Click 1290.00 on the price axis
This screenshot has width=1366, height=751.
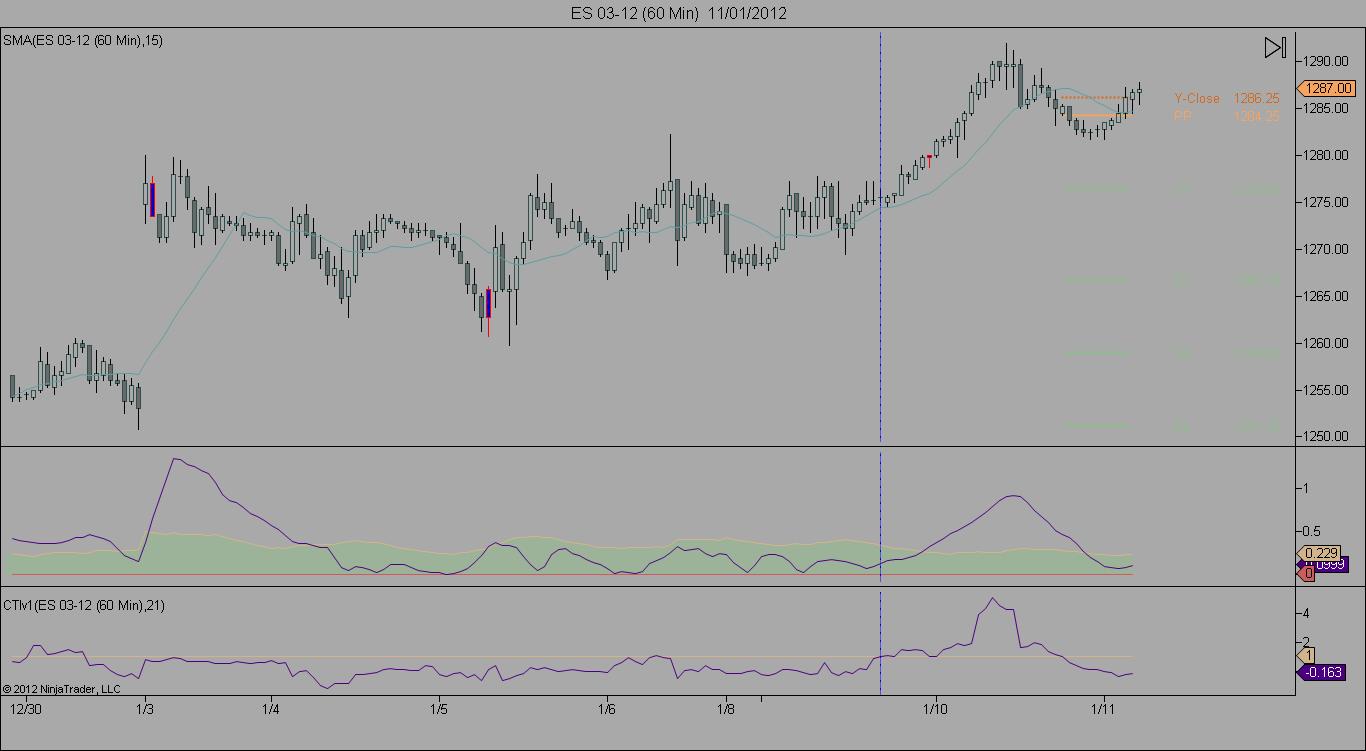pyautogui.click(x=1326, y=61)
